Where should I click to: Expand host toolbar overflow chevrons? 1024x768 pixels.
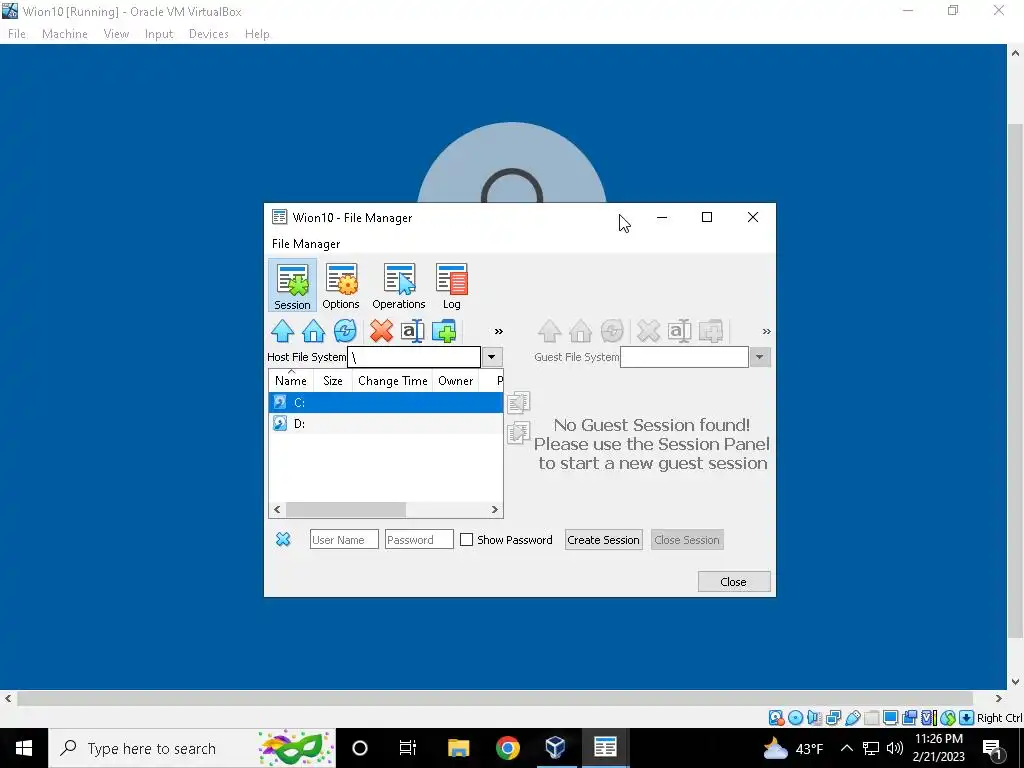click(498, 332)
